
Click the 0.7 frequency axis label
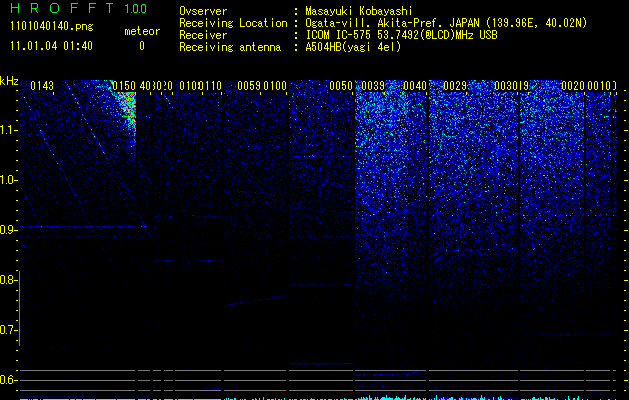(8, 330)
